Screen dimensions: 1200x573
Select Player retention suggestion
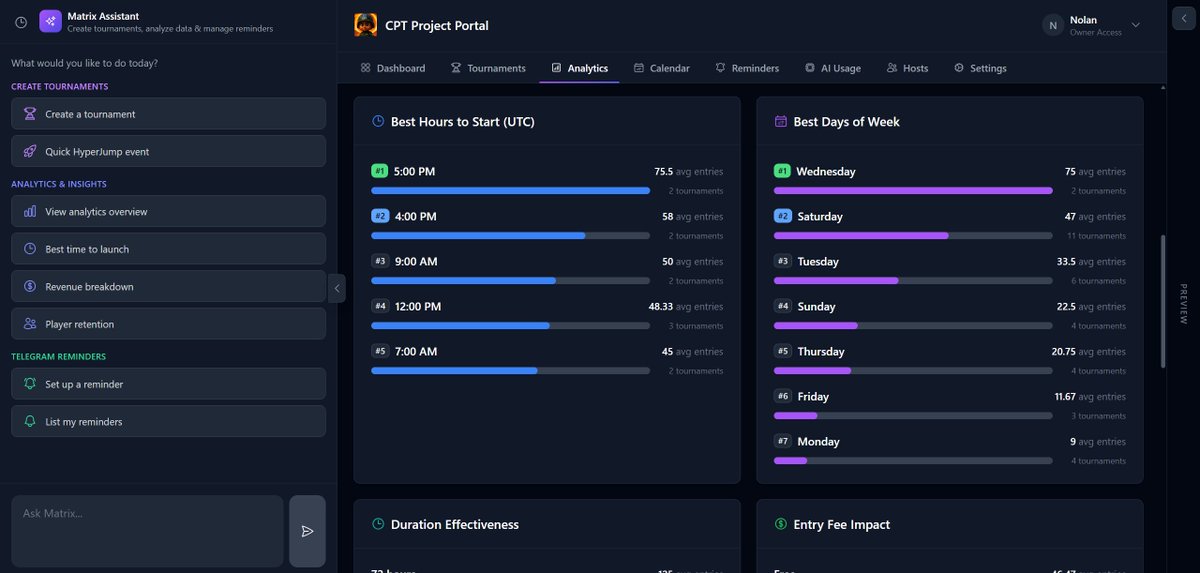tap(168, 324)
